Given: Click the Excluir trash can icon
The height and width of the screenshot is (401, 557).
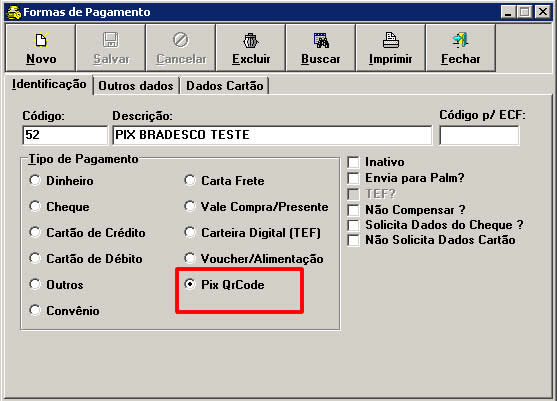Looking at the screenshot, I should [x=251, y=40].
